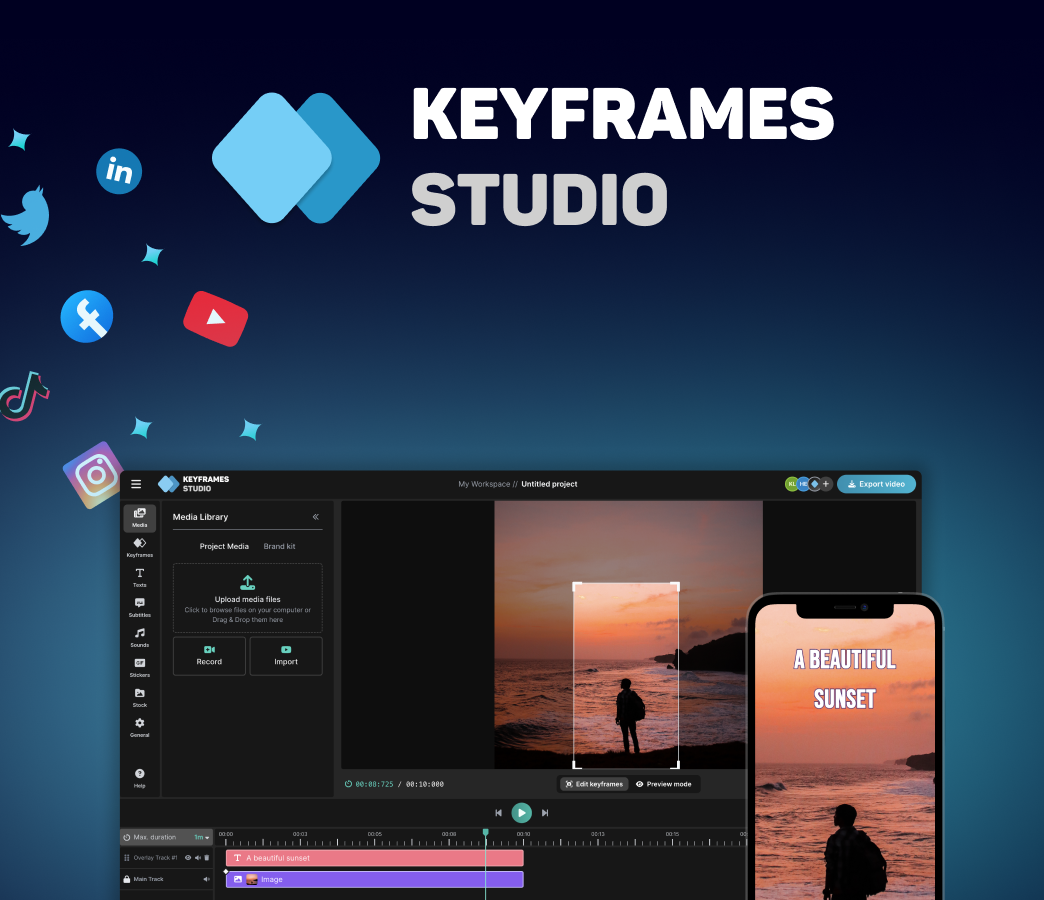This screenshot has width=1044, height=900.
Task: Collapse the Media Library panel
Action: tap(316, 517)
